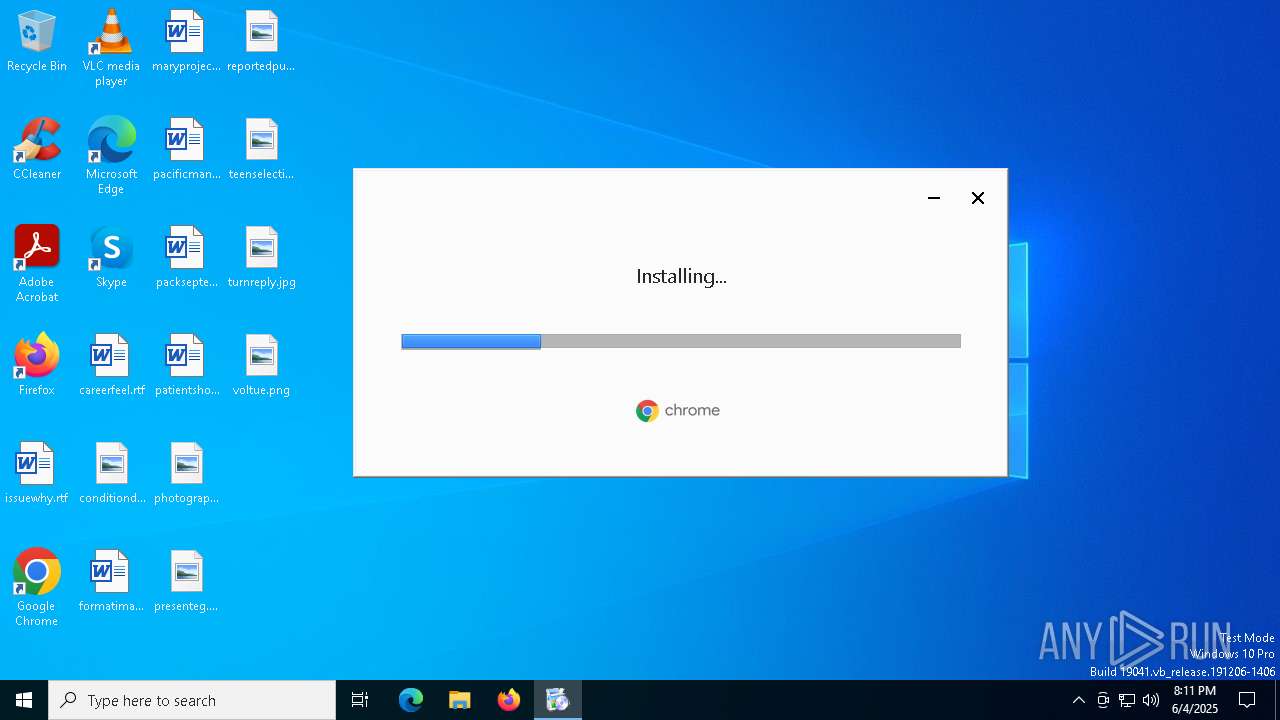Click the 'Installing...' status text
1280x720 pixels.
(681, 277)
